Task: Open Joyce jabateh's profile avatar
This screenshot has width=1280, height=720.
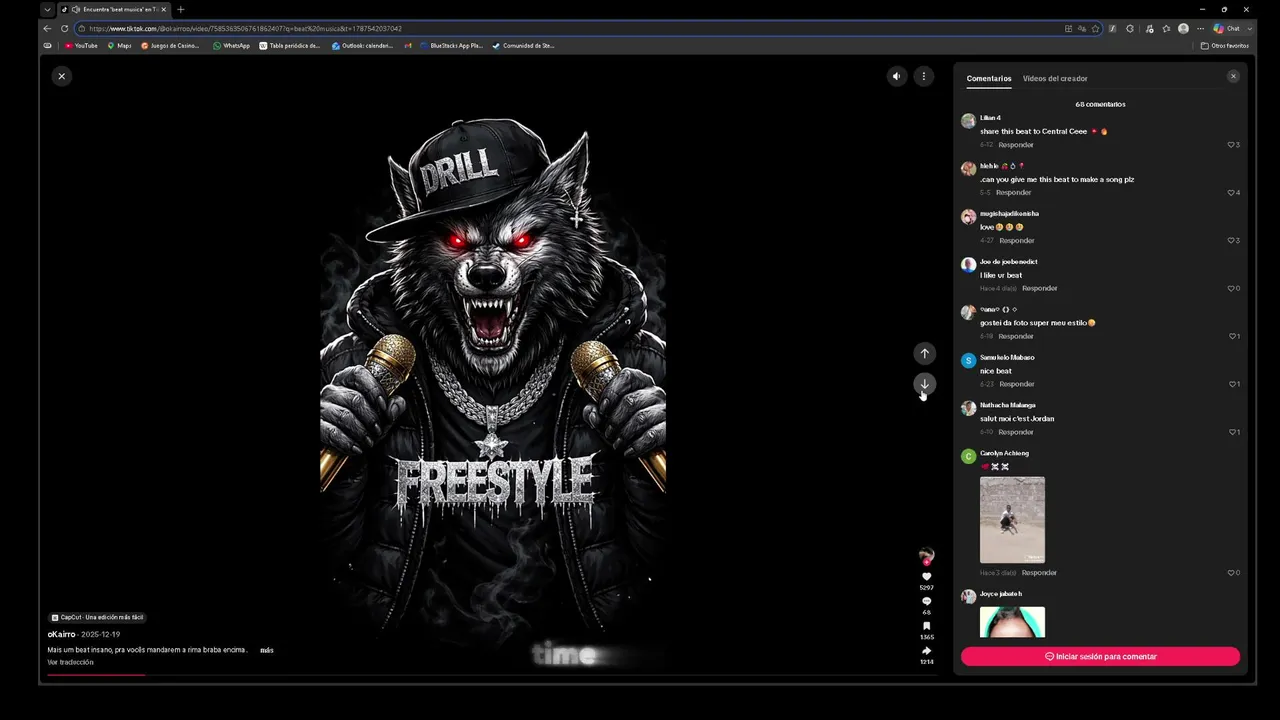Action: (968, 597)
